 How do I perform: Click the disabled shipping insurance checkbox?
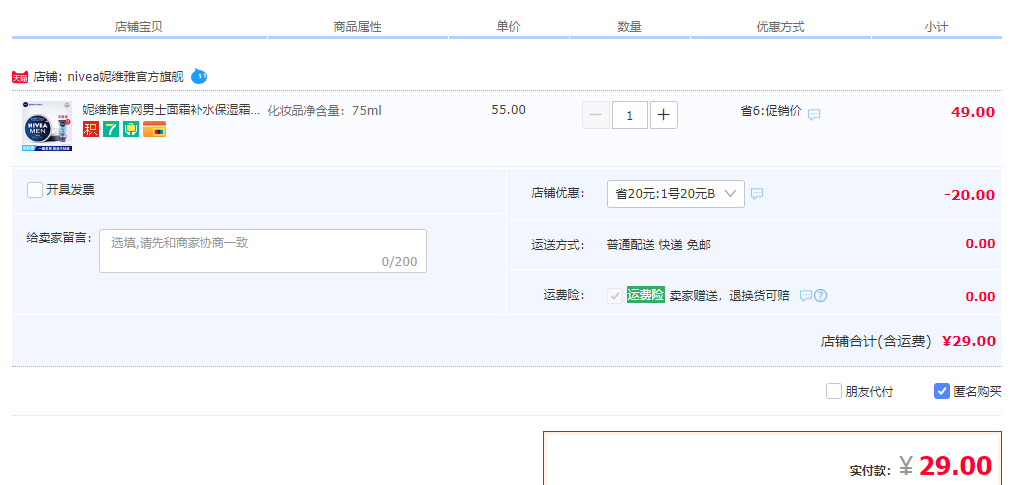tap(615, 296)
